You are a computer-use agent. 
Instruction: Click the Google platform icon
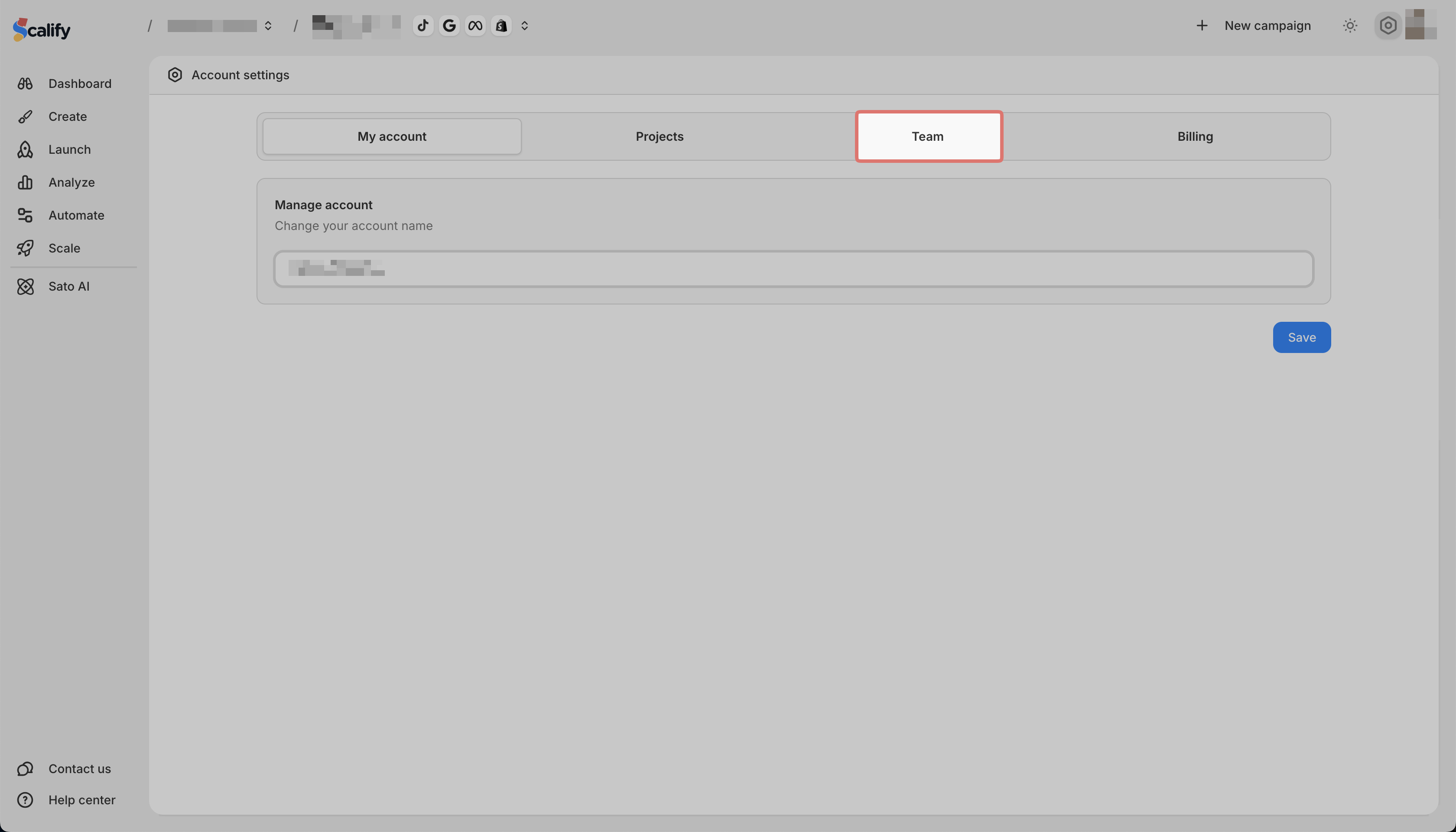click(449, 26)
